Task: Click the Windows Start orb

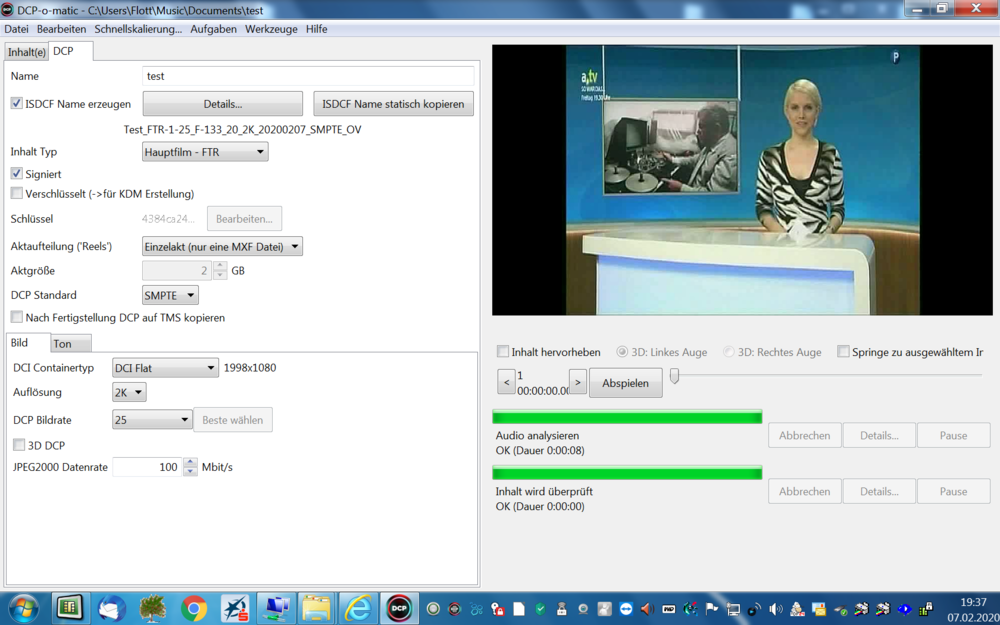Action: (23, 608)
